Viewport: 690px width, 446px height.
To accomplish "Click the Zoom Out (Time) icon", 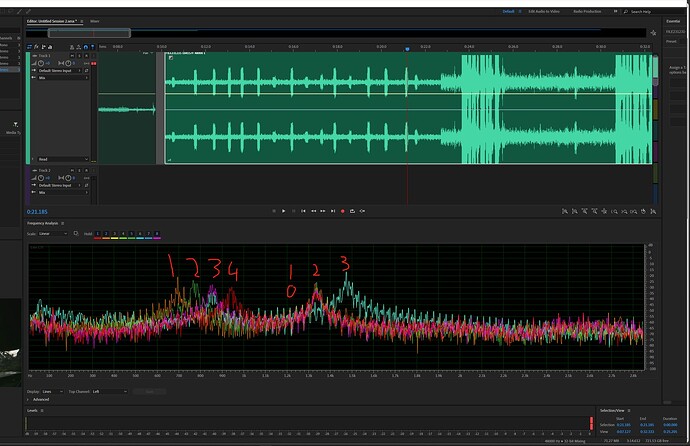I will [x=594, y=212].
